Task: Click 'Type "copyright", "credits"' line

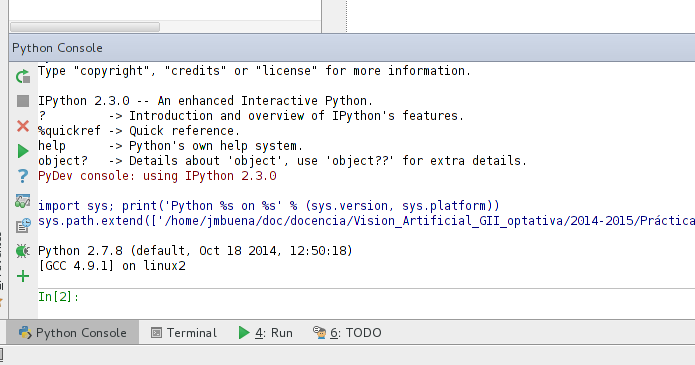Action: (x=254, y=71)
